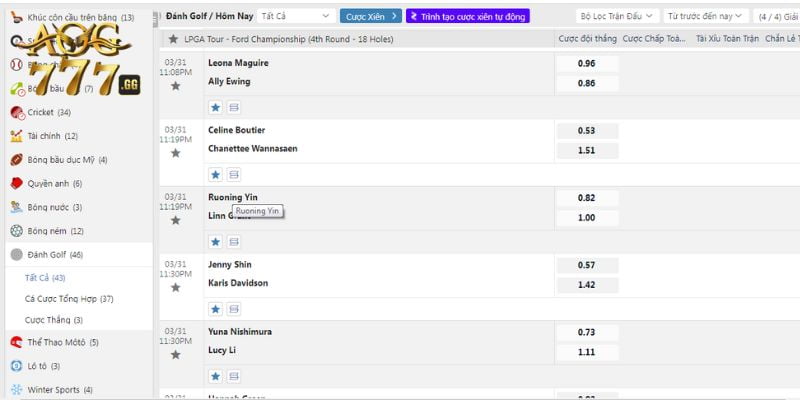Viewport: 800px width, 400px height.
Task: Click the Winter Sports snowflake icon
Action: click(16, 389)
